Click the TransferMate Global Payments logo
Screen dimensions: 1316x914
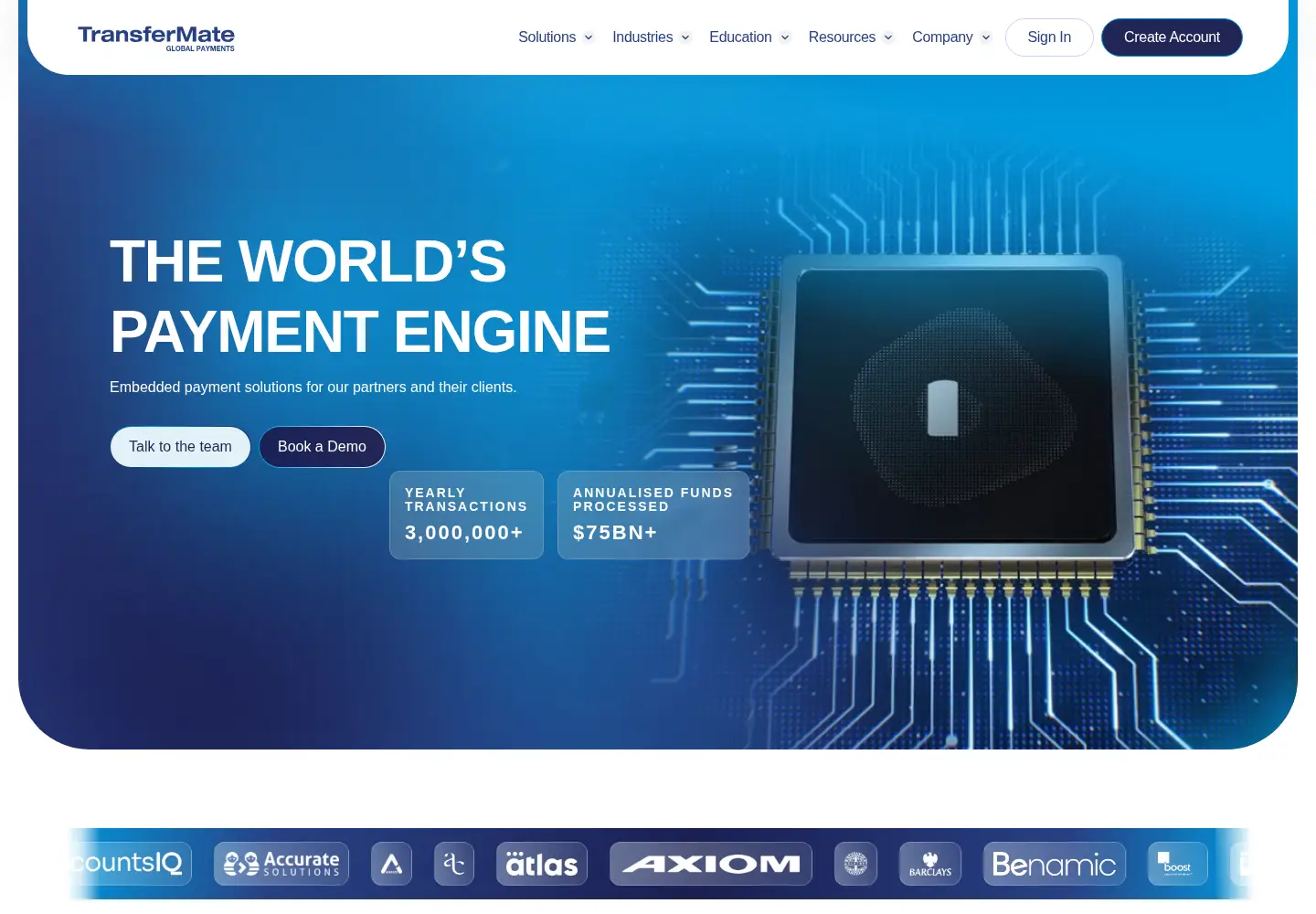click(x=156, y=37)
